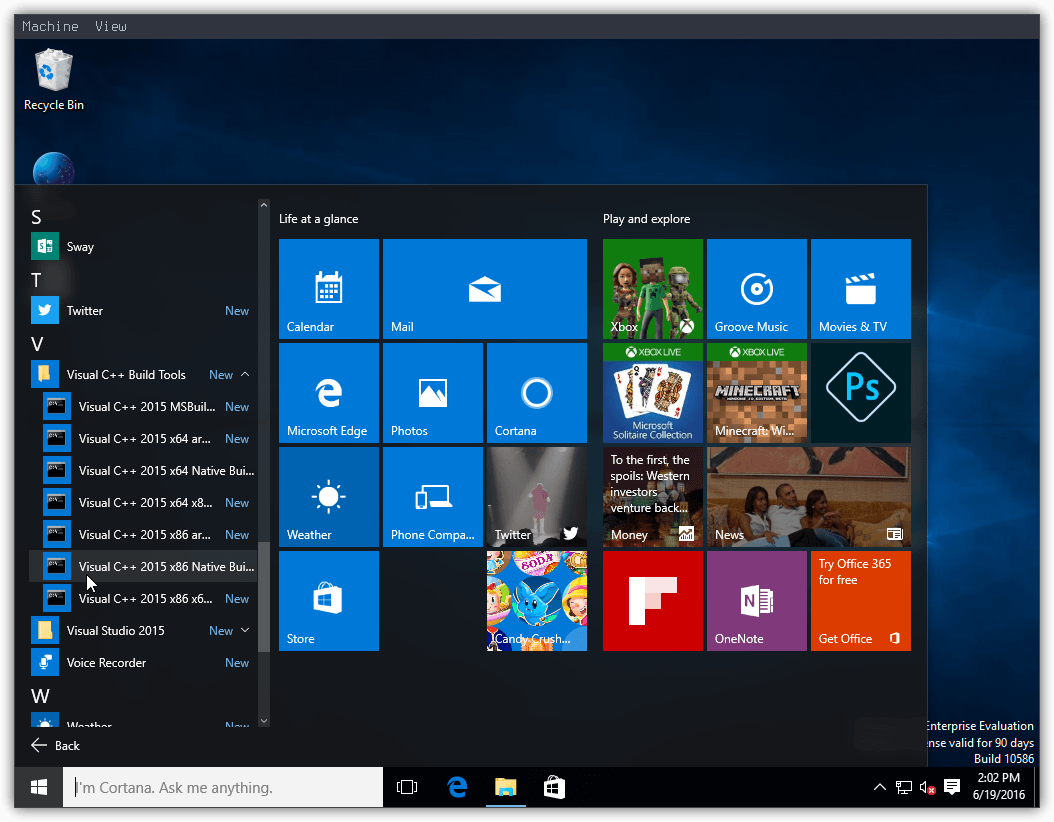Open Visual C++ 2015 x64 x86 prompt
The width and height of the screenshot is (1054, 822).
coord(143,503)
